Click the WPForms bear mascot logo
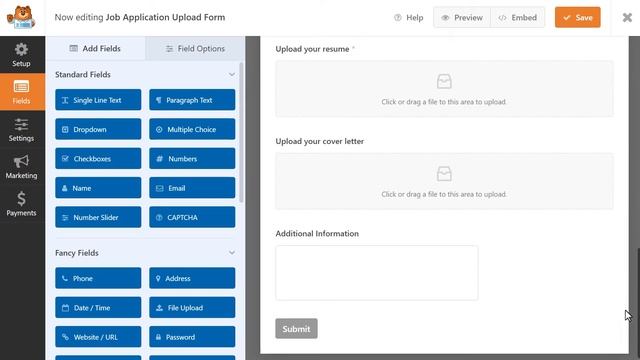640x360 pixels. pyautogui.click(x=21, y=17)
